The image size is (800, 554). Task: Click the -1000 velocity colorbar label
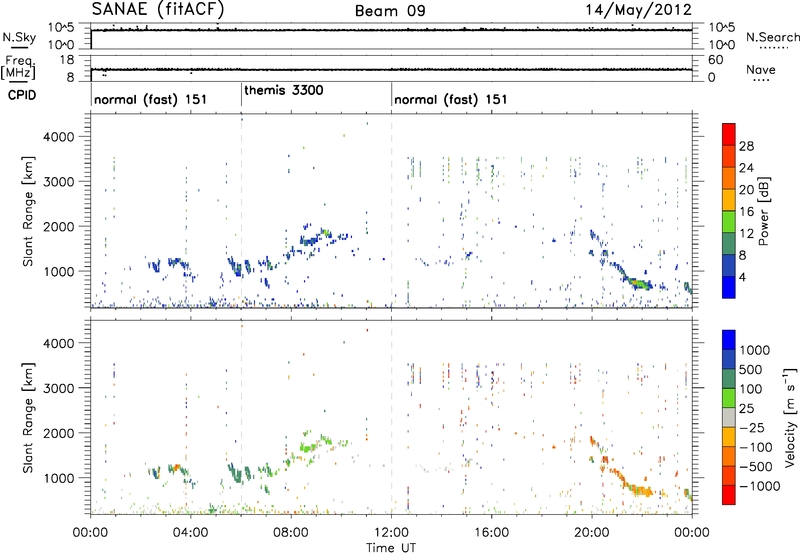click(x=759, y=486)
